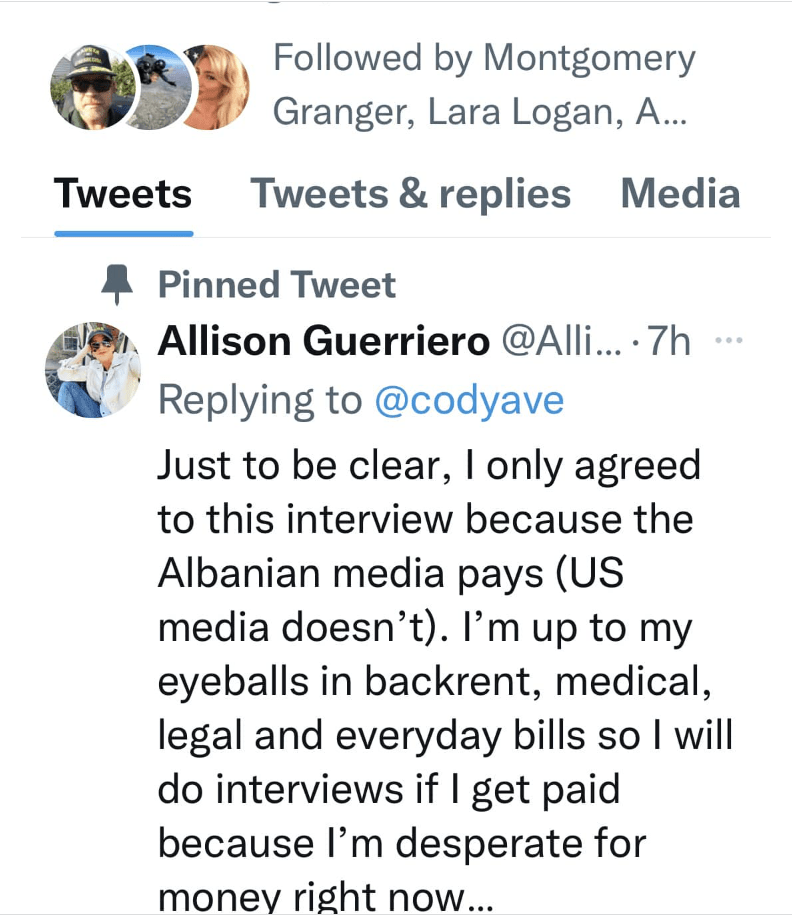Select the blonde woman's follower avatar
792x915 pixels.
(x=216, y=87)
